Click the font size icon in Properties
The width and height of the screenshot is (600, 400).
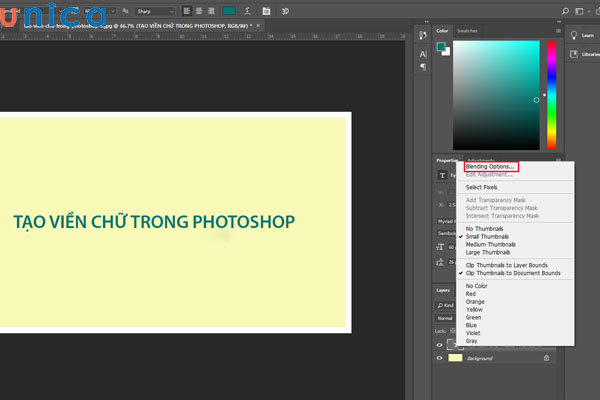[440, 247]
